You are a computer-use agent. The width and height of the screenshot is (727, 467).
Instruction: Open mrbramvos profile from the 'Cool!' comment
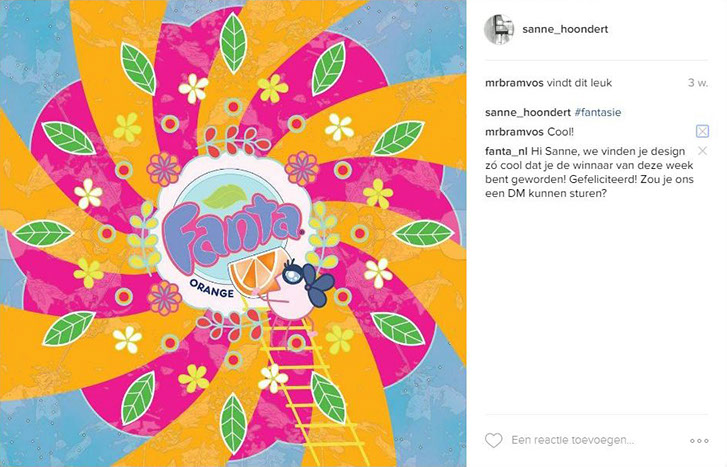click(x=514, y=132)
